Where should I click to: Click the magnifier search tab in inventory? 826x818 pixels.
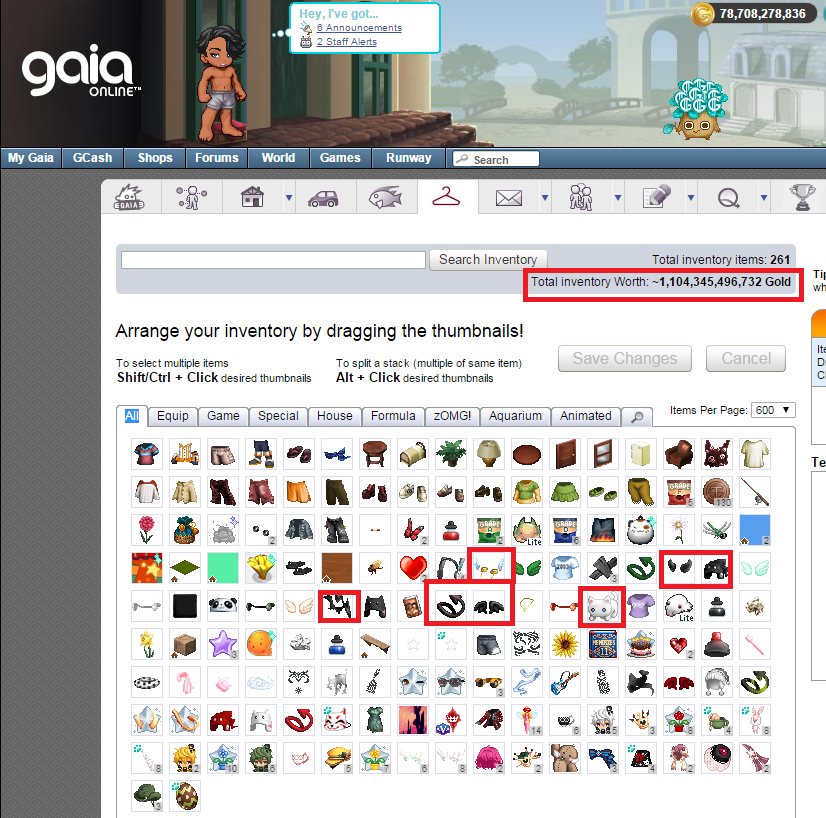[637, 417]
